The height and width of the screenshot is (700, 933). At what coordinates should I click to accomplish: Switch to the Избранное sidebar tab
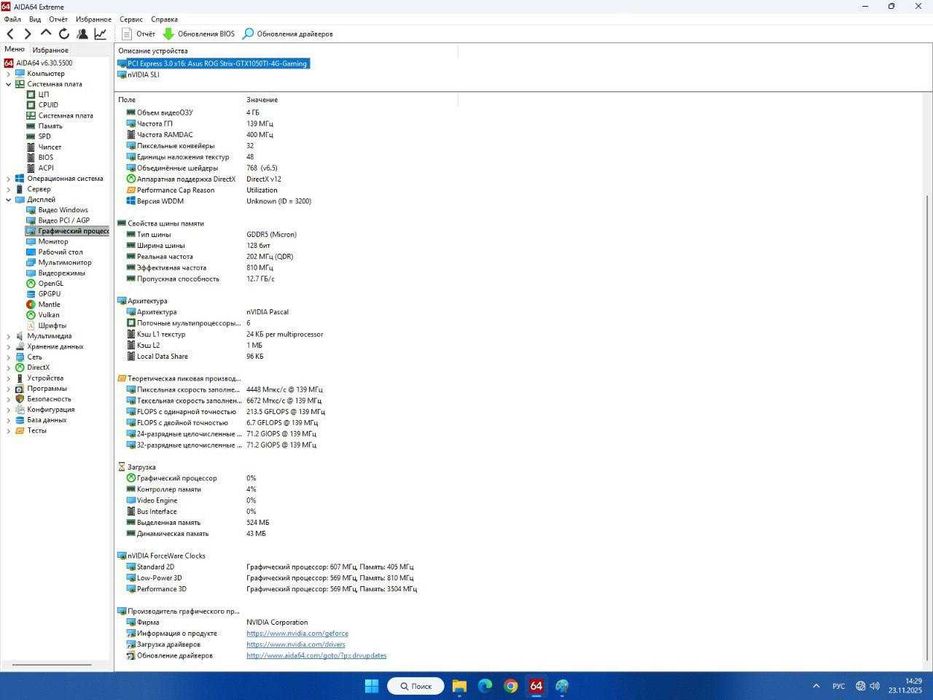click(50, 50)
